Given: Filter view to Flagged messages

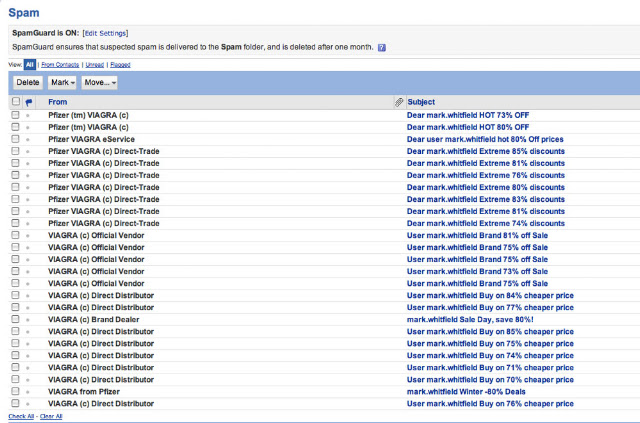Looking at the screenshot, I should tap(120, 65).
